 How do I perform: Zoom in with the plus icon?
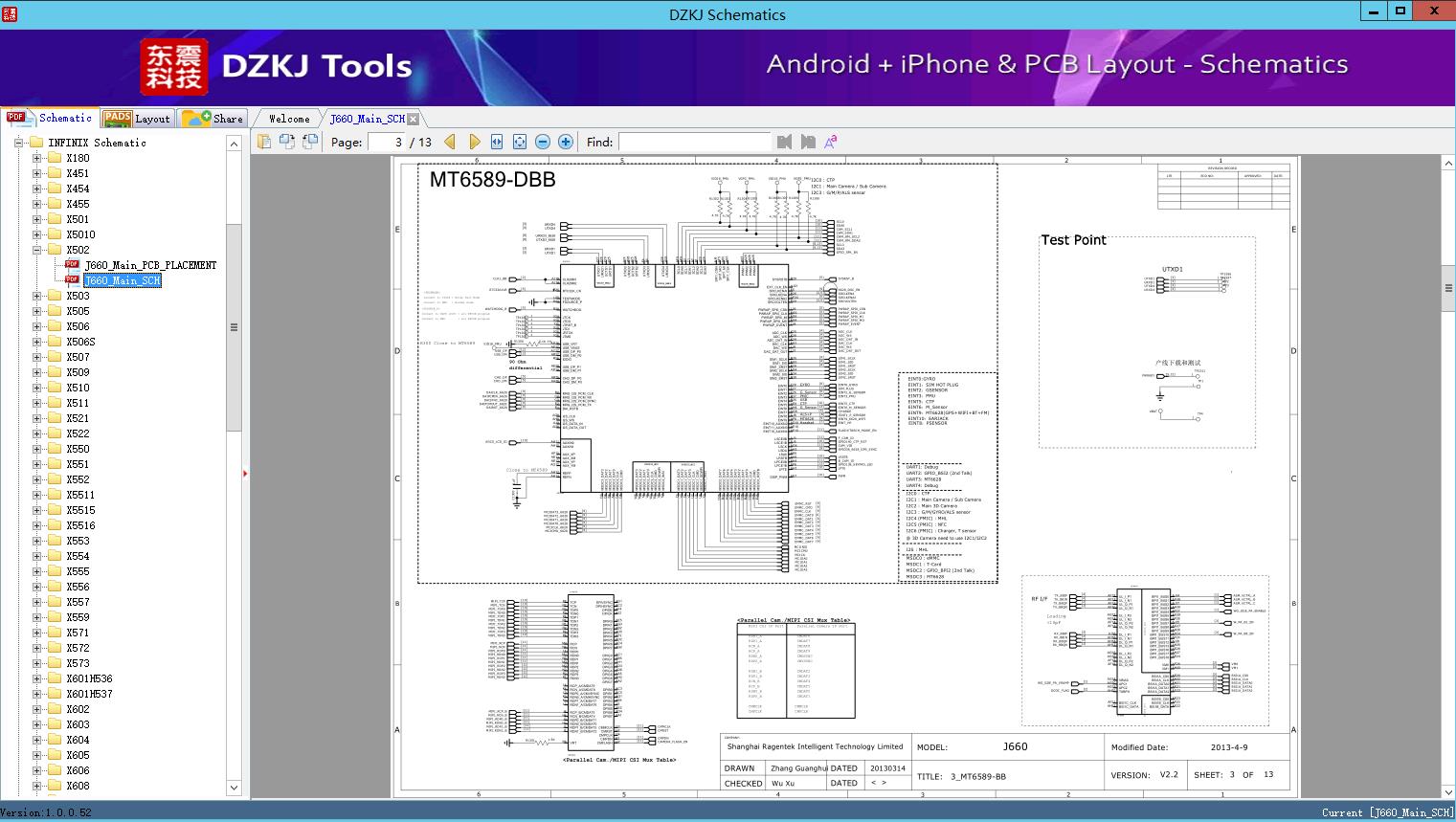pyautogui.click(x=566, y=142)
